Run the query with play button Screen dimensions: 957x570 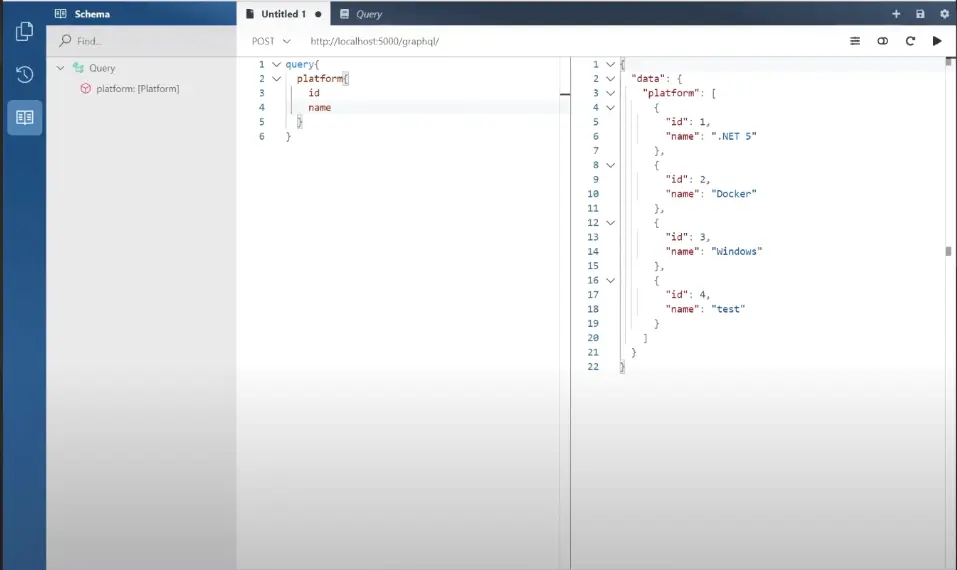(x=937, y=41)
